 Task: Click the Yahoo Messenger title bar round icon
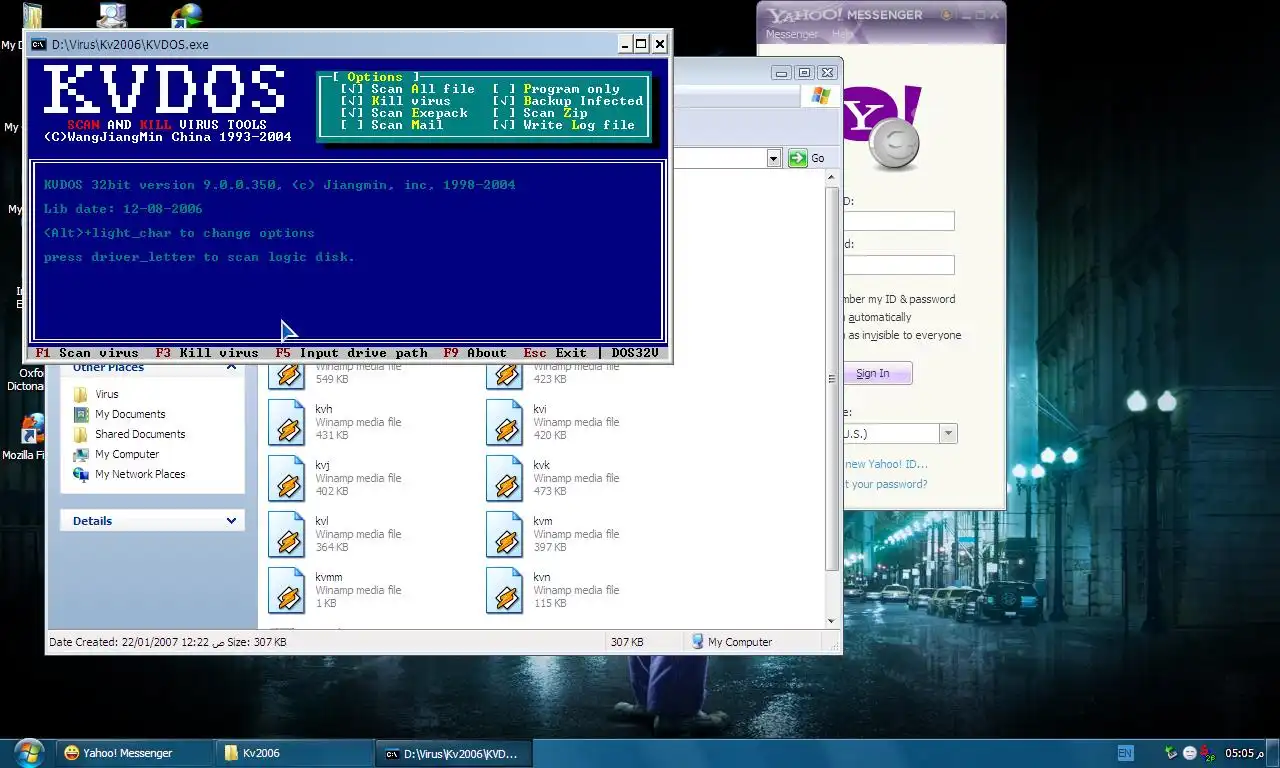click(x=946, y=15)
